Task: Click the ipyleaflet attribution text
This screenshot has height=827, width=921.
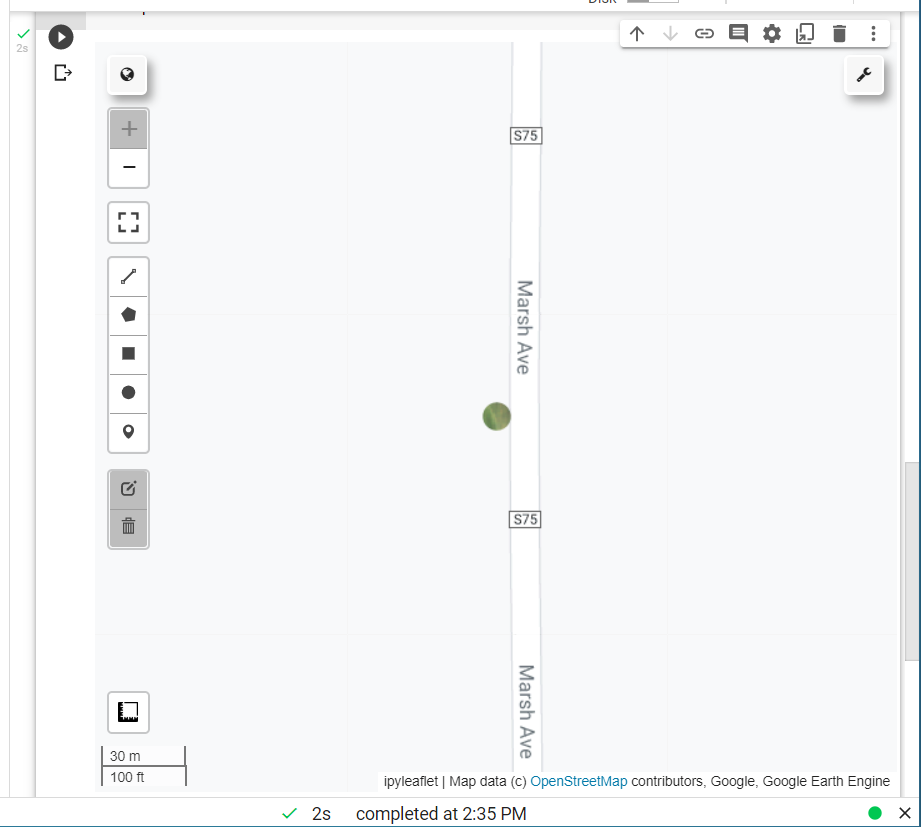Action: (411, 781)
